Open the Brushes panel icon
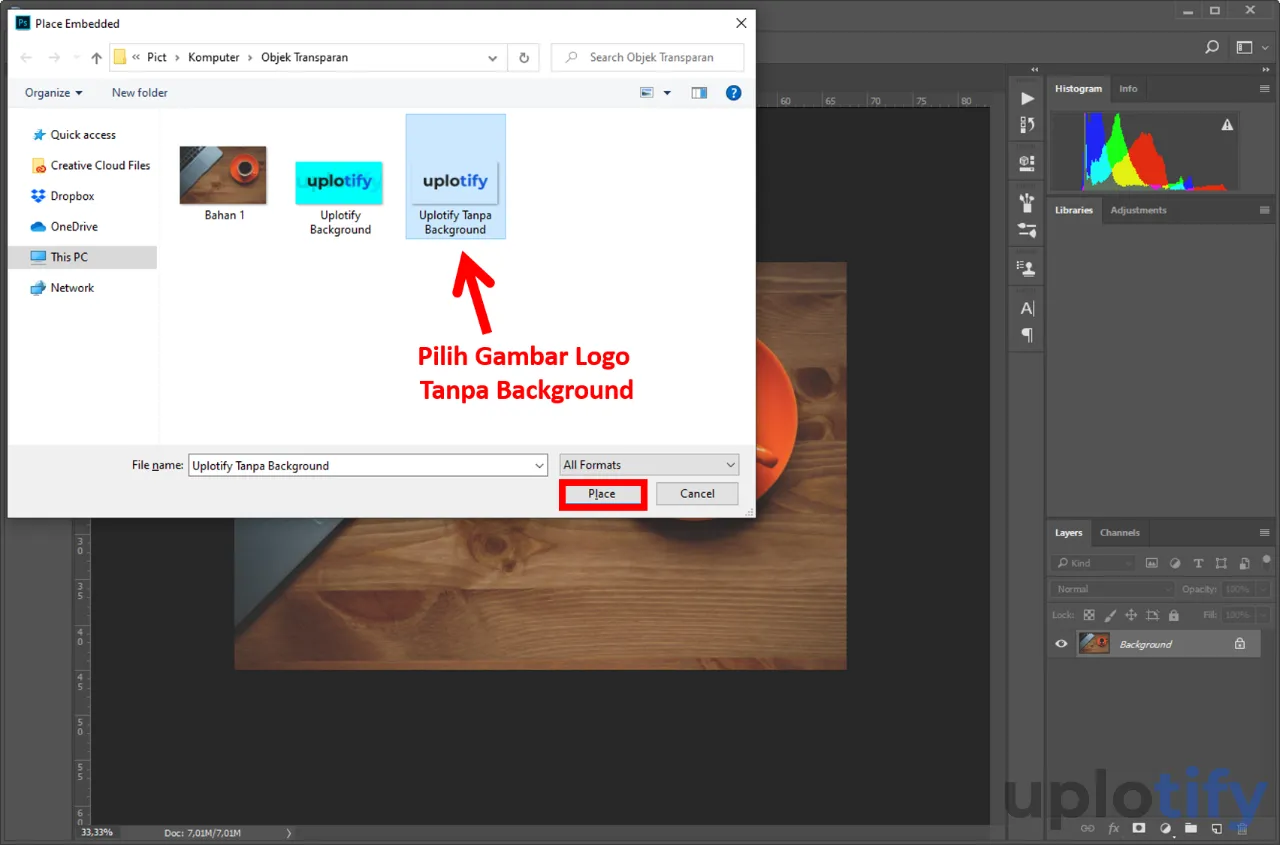 coord(1027,203)
